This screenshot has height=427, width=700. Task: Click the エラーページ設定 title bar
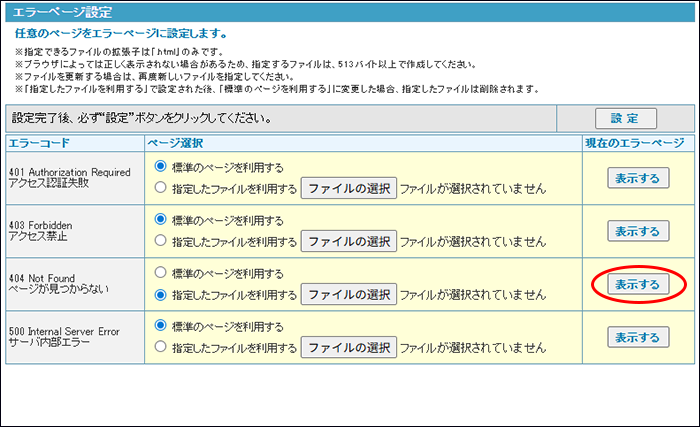[x=350, y=13]
